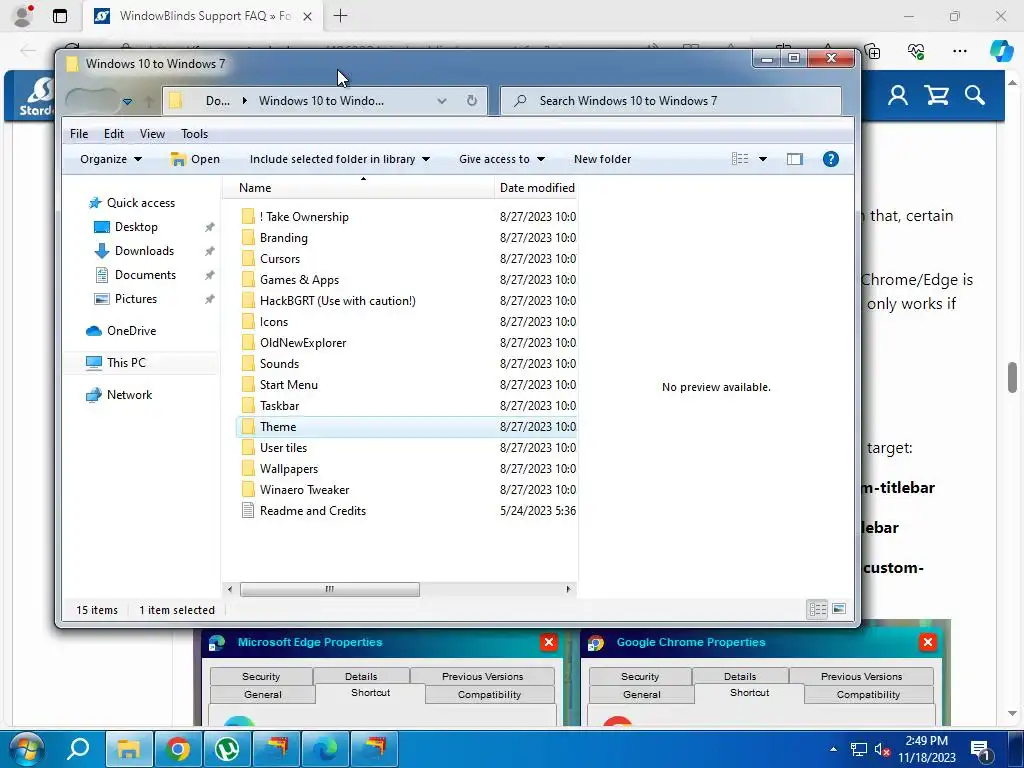Toggle the preview pane button
1024x768 pixels.
coord(794,159)
